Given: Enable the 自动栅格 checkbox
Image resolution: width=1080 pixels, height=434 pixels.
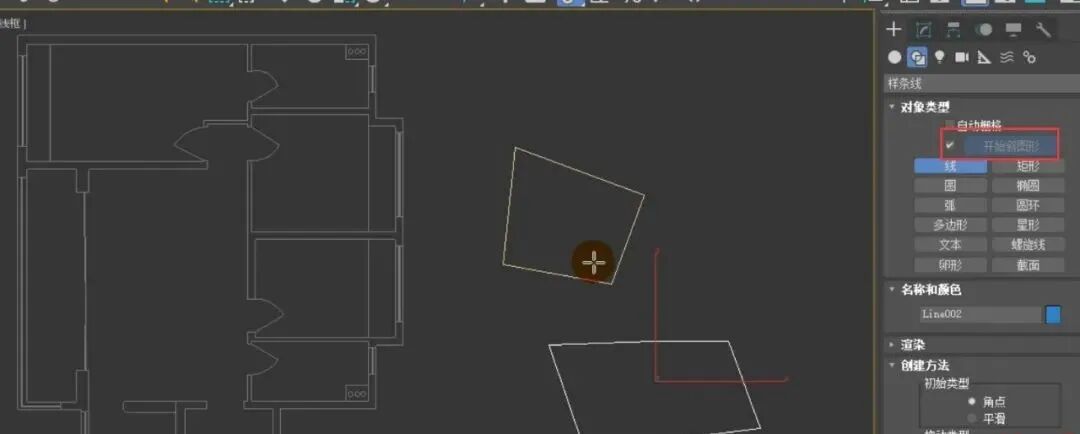Looking at the screenshot, I should click(x=950, y=125).
